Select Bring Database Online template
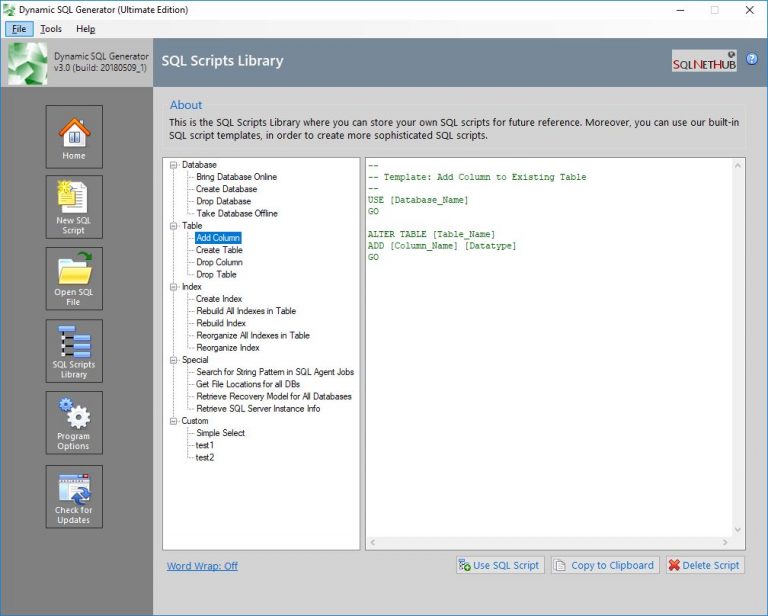This screenshot has height=616, width=768. click(x=237, y=177)
